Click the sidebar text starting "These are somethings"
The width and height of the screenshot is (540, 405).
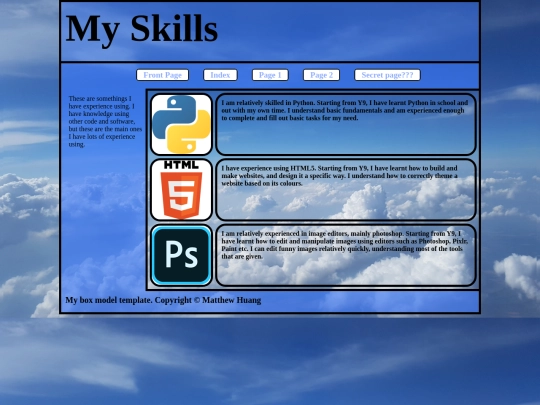click(105, 121)
